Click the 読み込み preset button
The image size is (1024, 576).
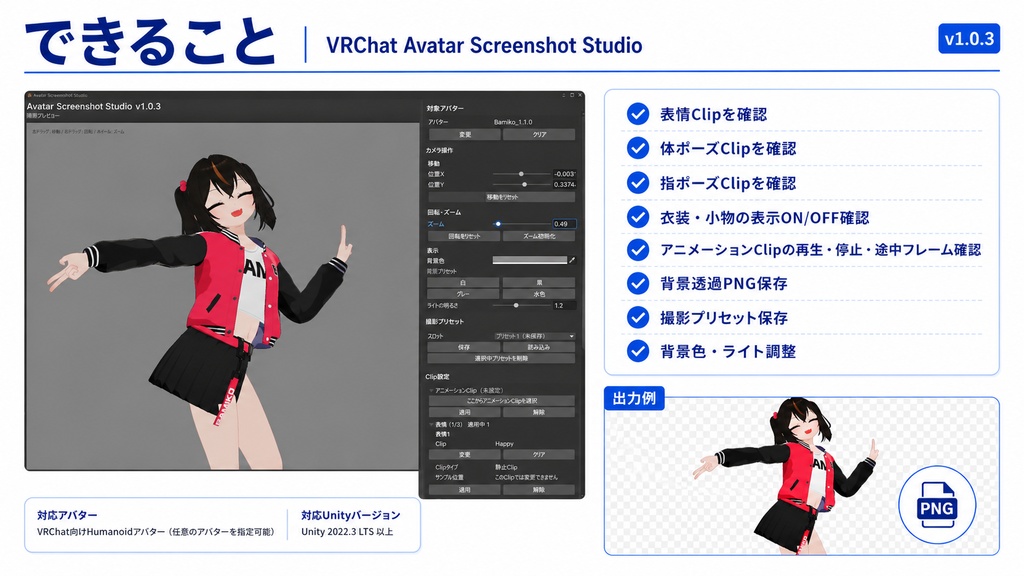[539, 347]
